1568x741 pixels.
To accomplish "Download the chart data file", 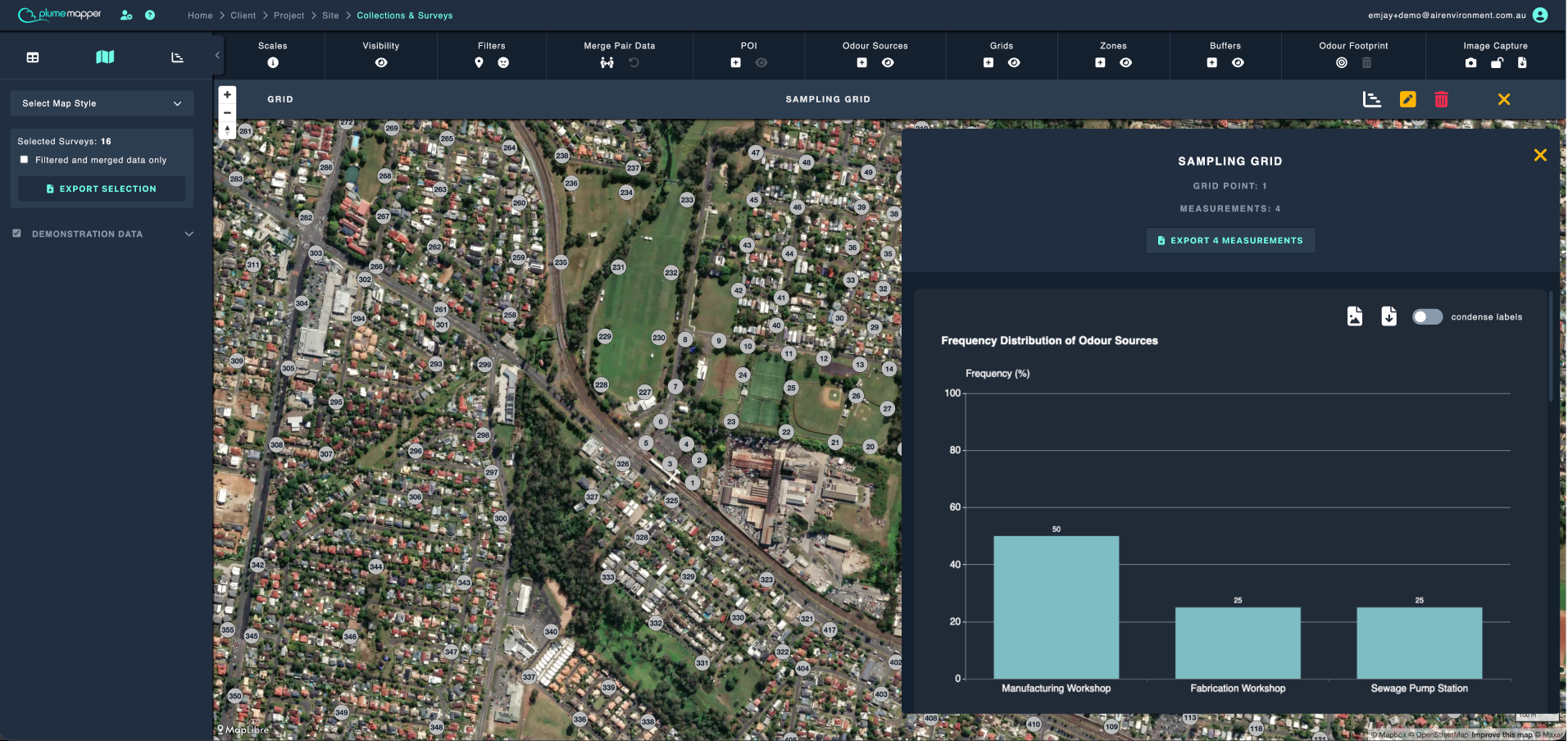I will point(1389,316).
